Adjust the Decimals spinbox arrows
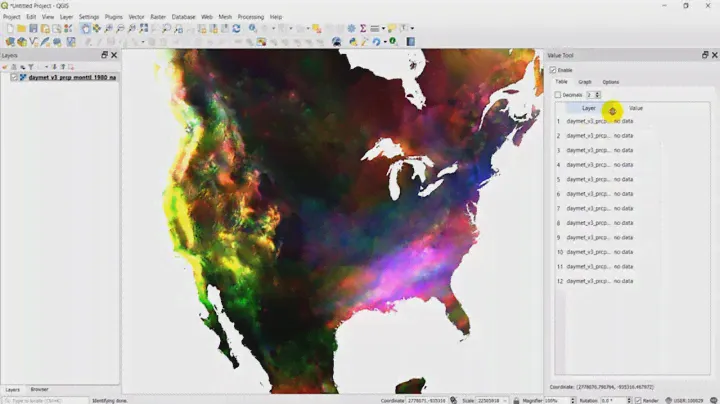Image resolution: width=720 pixels, height=404 pixels. coord(598,95)
